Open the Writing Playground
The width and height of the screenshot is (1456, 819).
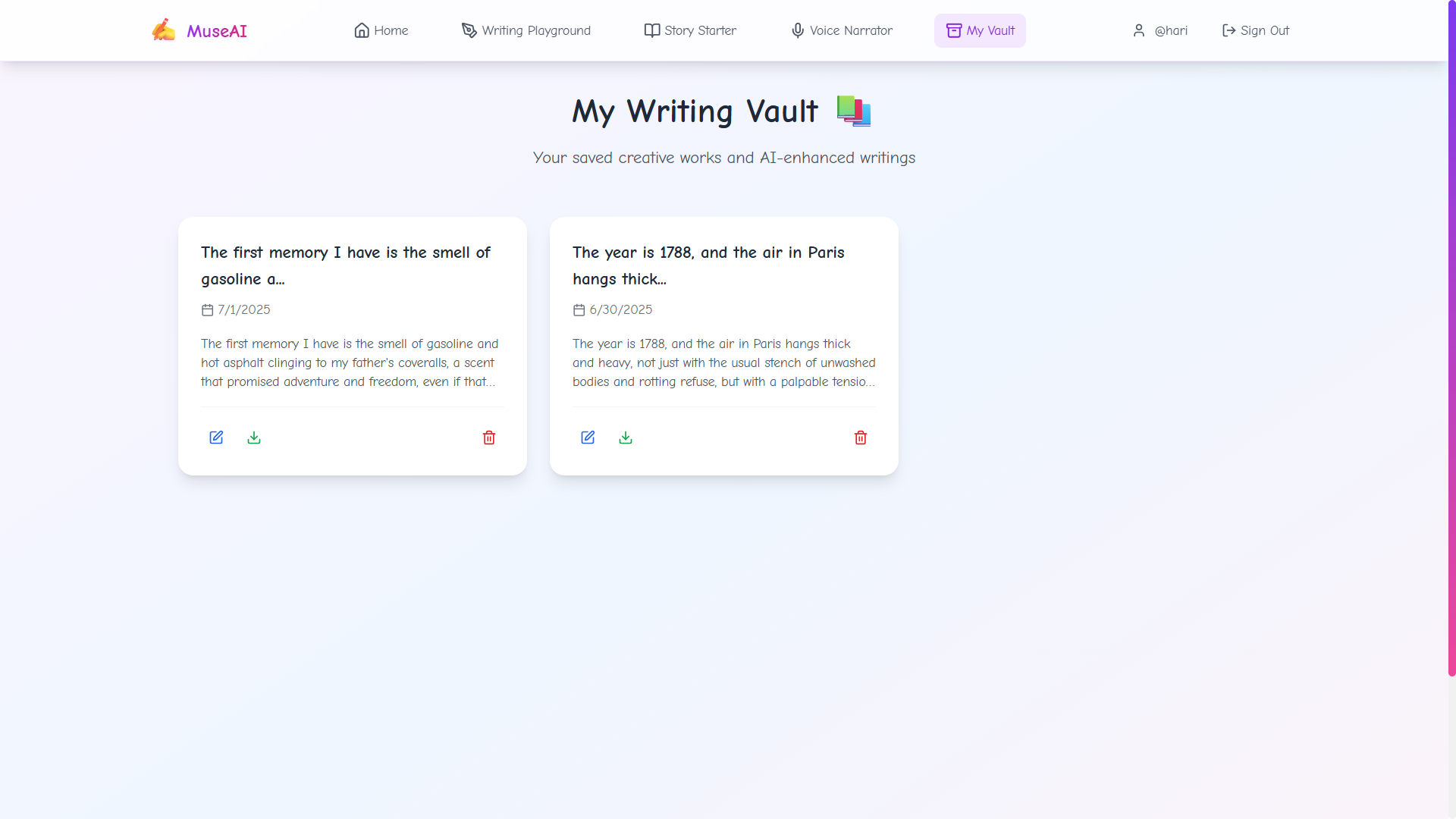pyautogui.click(x=526, y=30)
